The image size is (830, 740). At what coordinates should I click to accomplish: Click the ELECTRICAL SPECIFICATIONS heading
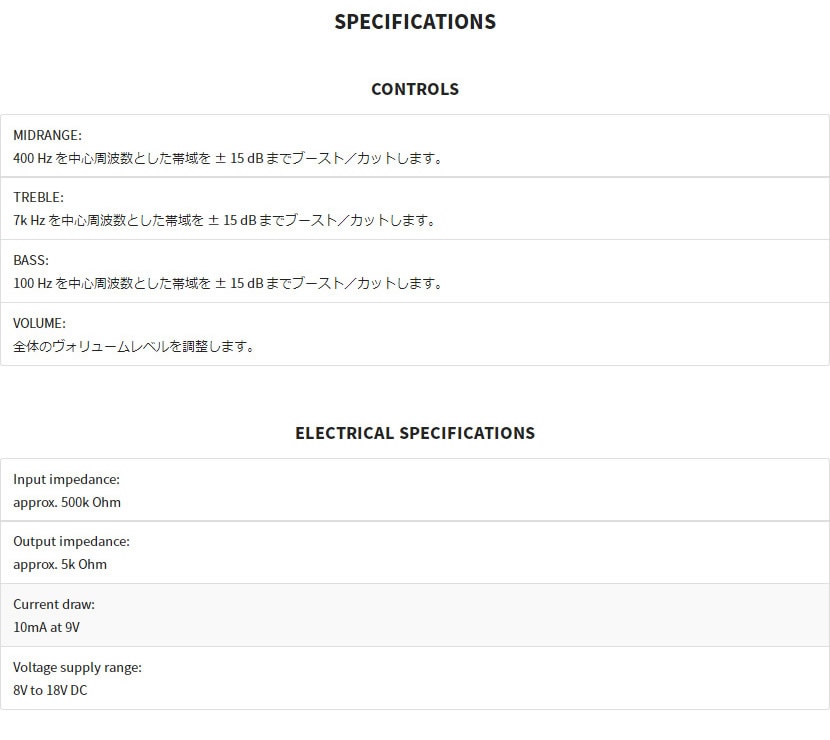[415, 433]
